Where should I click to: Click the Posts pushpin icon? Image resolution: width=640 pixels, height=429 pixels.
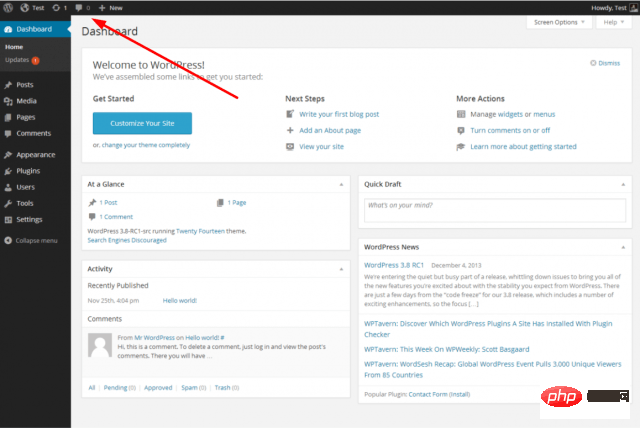coord(8,85)
